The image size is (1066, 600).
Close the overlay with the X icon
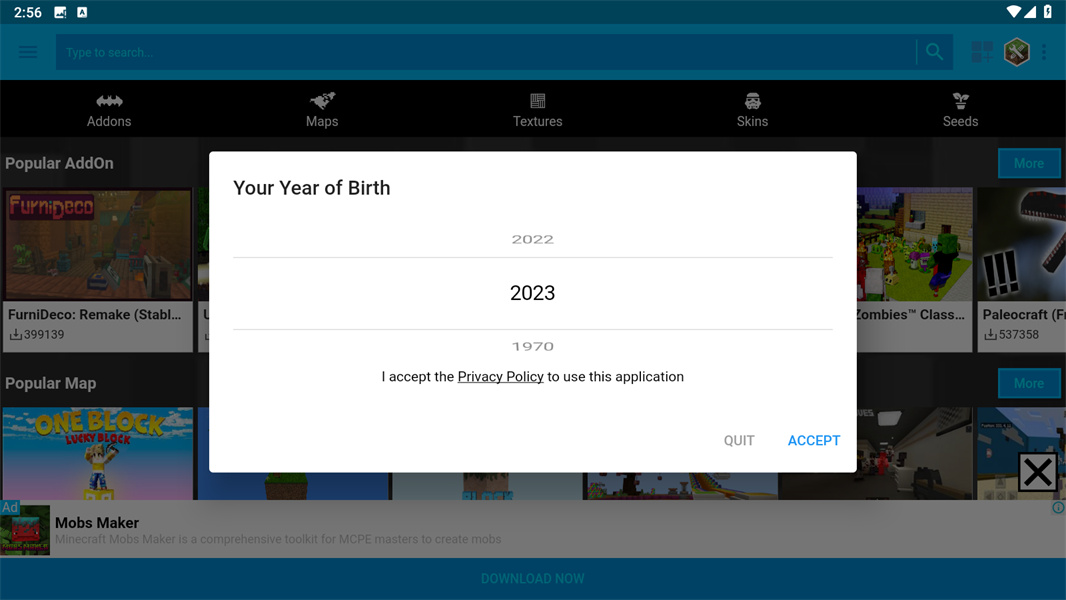1037,472
